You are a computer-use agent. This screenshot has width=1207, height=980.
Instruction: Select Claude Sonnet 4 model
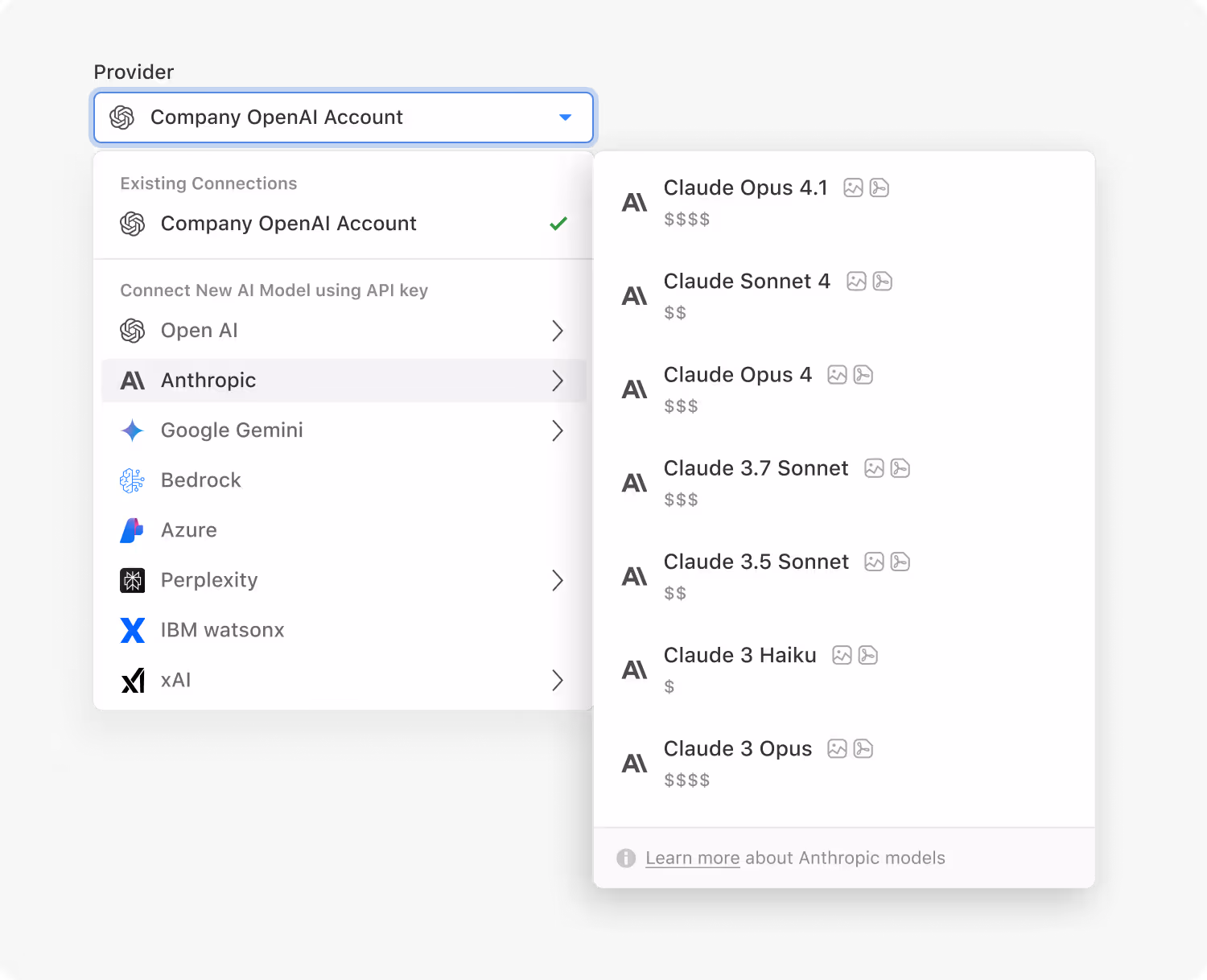tap(844, 296)
